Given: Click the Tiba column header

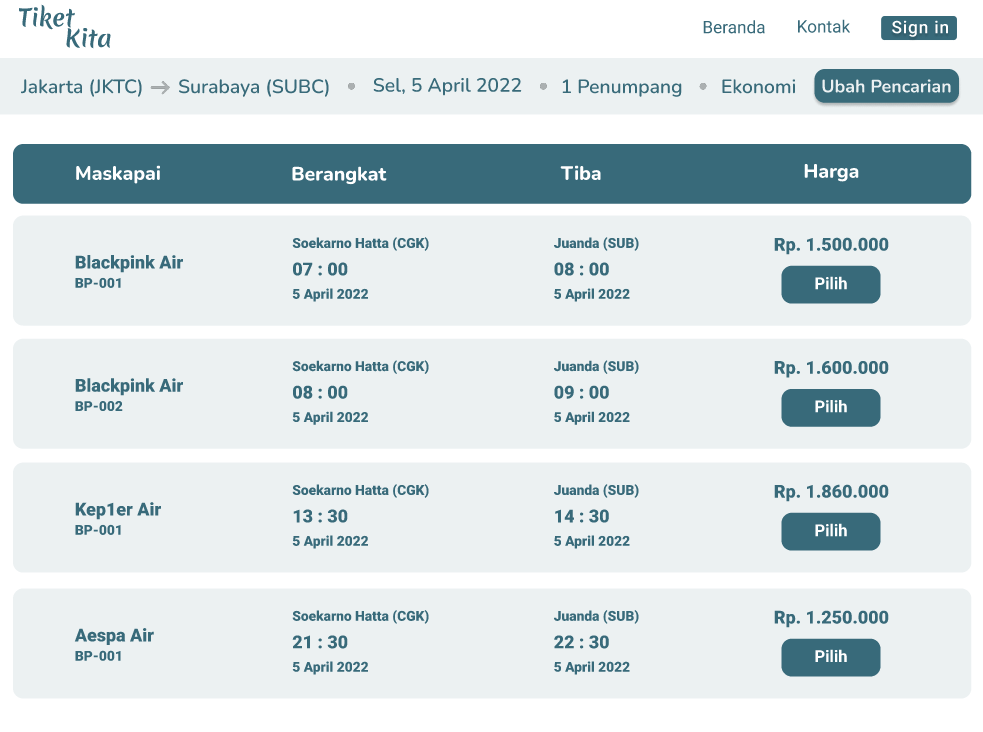Looking at the screenshot, I should point(581,173).
